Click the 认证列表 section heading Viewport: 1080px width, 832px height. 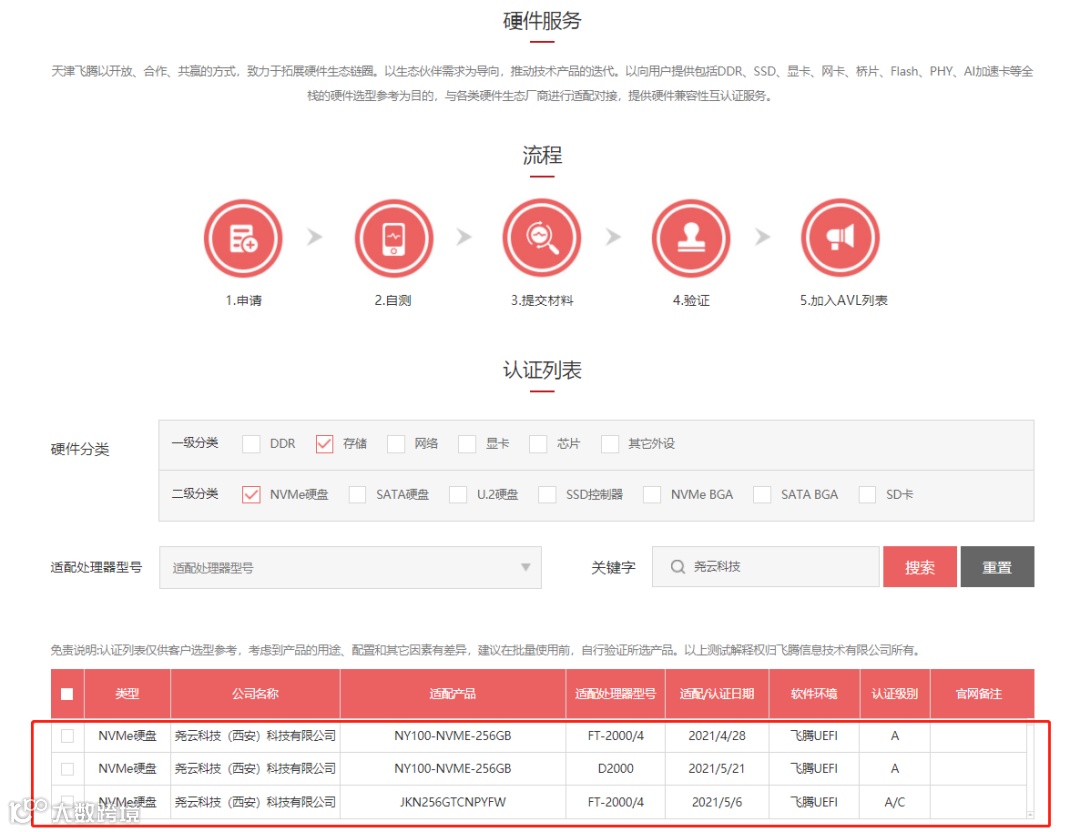pos(542,370)
